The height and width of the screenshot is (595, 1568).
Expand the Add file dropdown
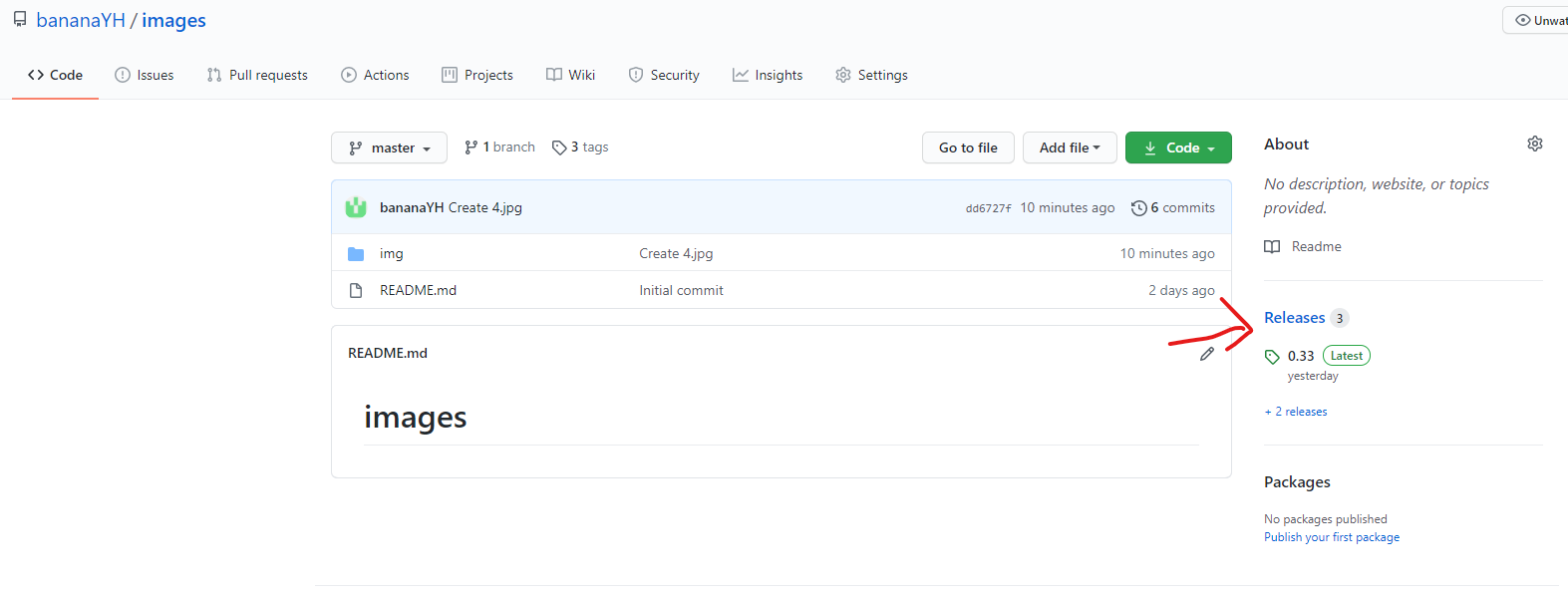tap(1070, 148)
